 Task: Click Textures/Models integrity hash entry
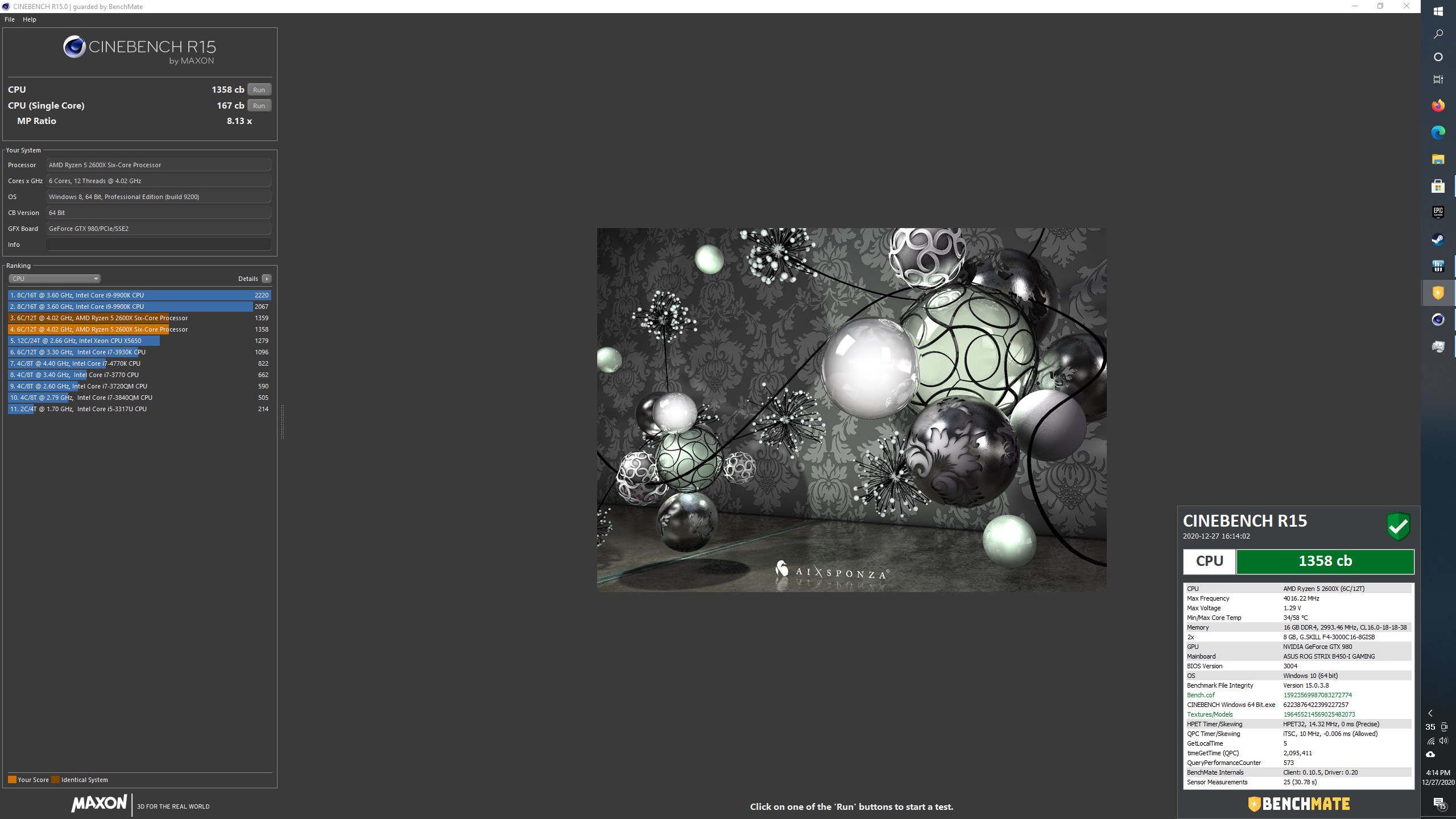1298,714
